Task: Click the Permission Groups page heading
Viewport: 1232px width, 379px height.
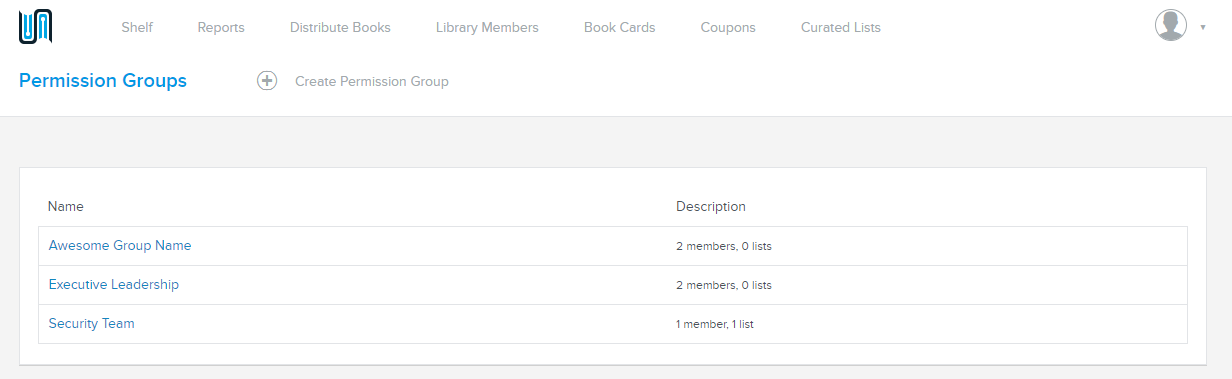Action: (x=103, y=81)
